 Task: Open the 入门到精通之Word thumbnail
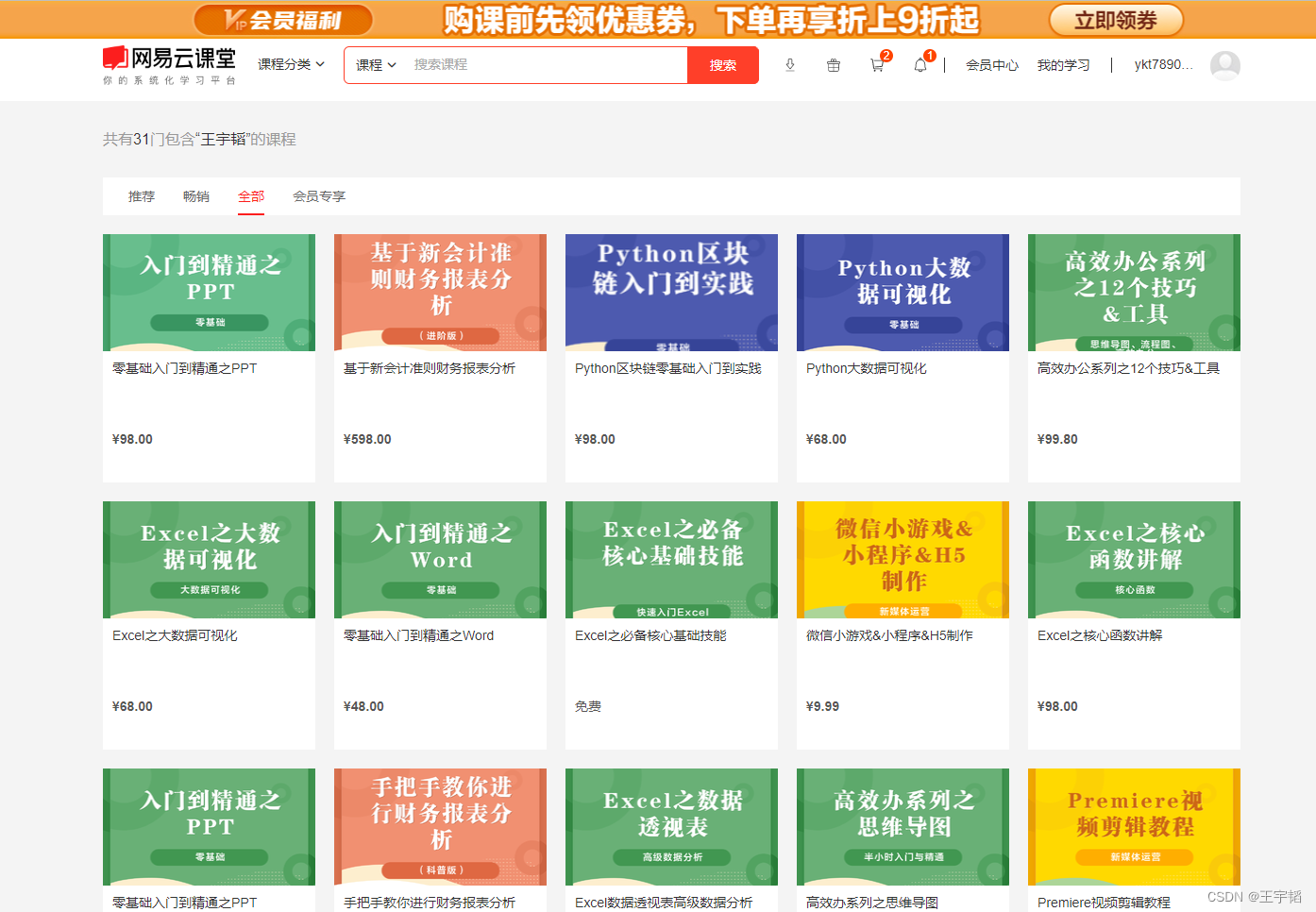[440, 560]
